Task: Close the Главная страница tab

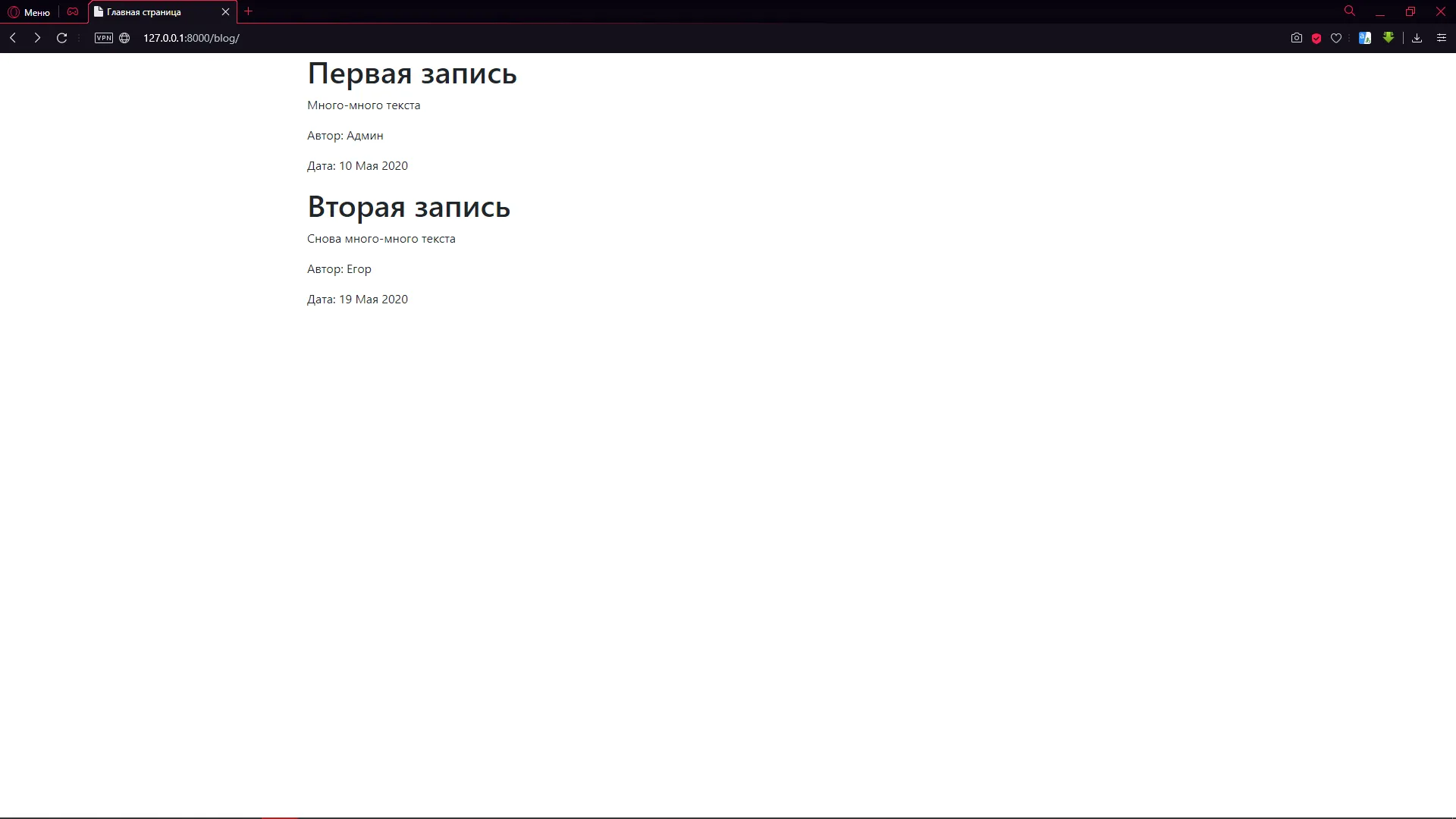Action: coord(225,12)
